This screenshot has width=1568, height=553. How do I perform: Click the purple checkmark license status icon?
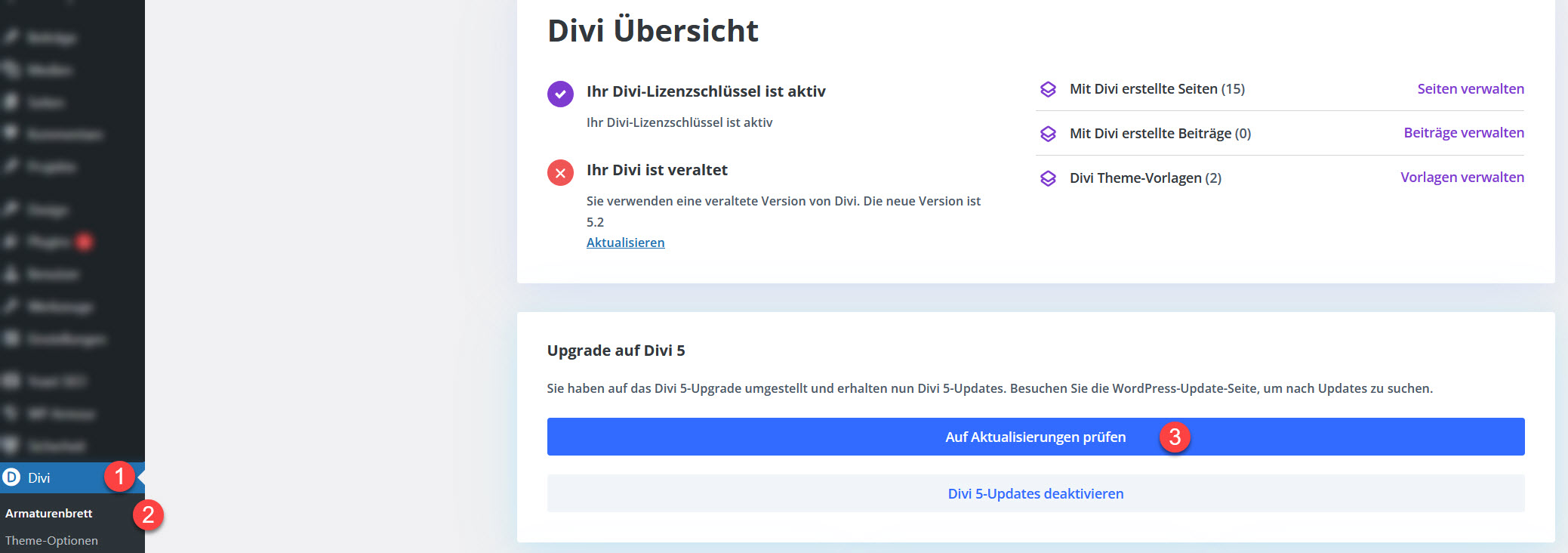pos(560,94)
